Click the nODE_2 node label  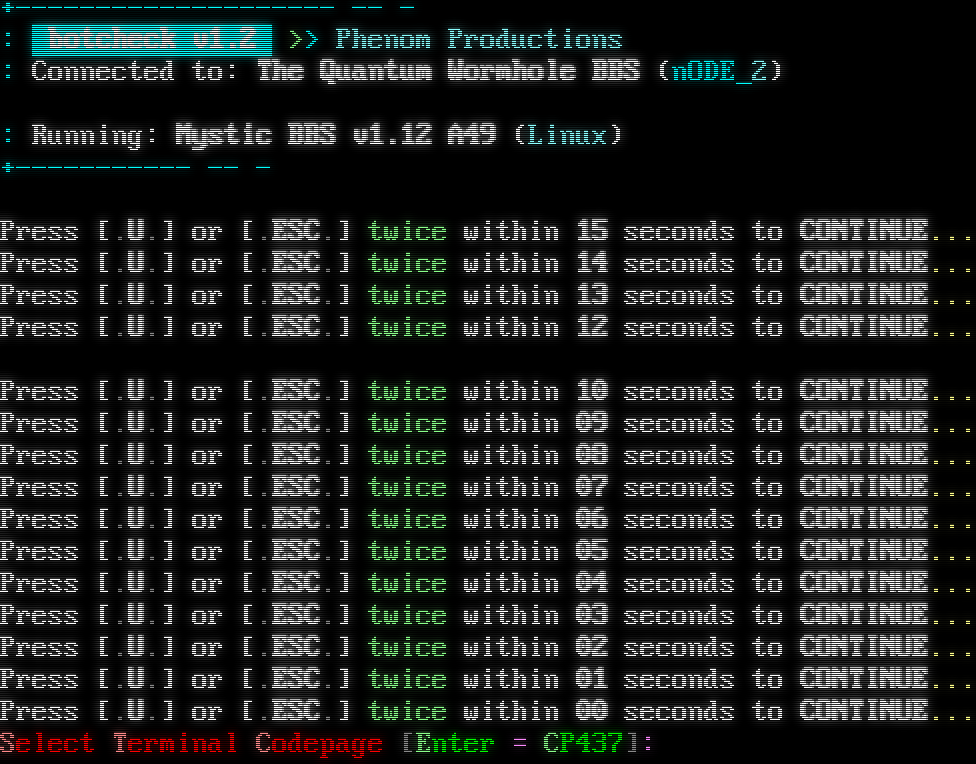click(x=720, y=72)
